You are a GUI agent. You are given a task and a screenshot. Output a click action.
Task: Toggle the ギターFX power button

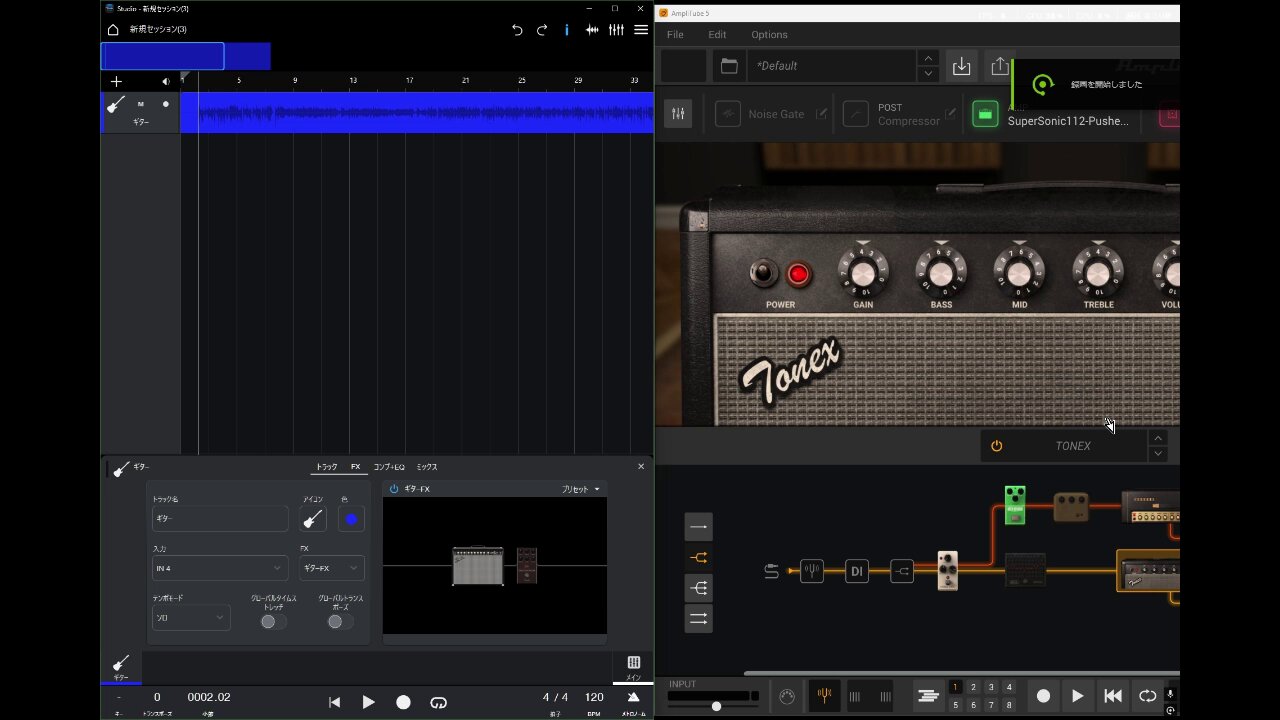[394, 489]
